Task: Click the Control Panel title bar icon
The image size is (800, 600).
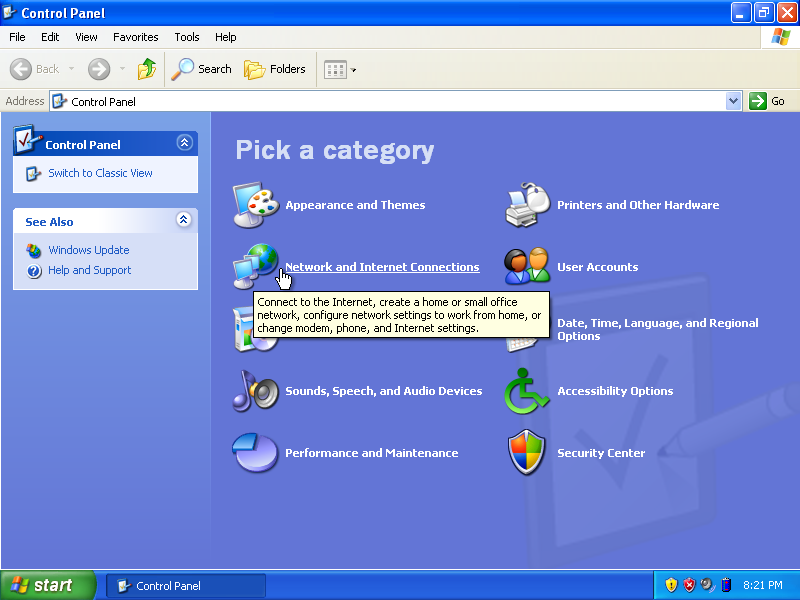Action: [10, 12]
